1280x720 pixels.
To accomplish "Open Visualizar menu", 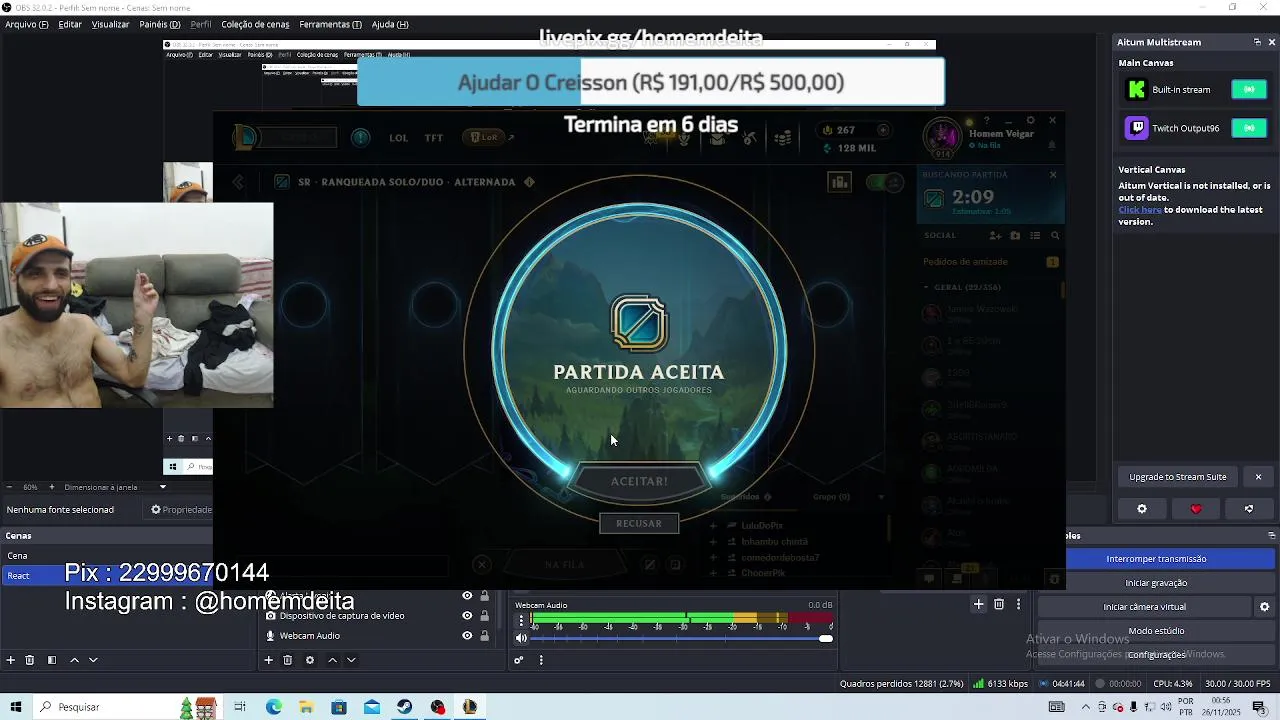I will (x=110, y=24).
